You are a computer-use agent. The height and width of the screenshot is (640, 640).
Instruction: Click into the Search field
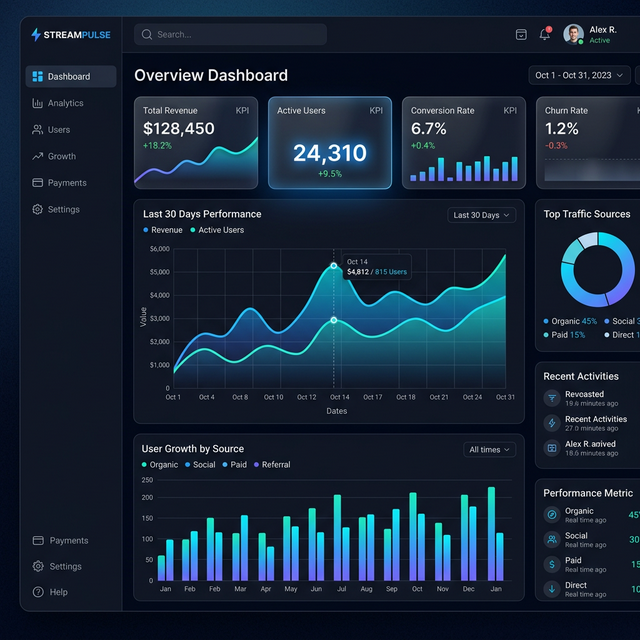230,34
